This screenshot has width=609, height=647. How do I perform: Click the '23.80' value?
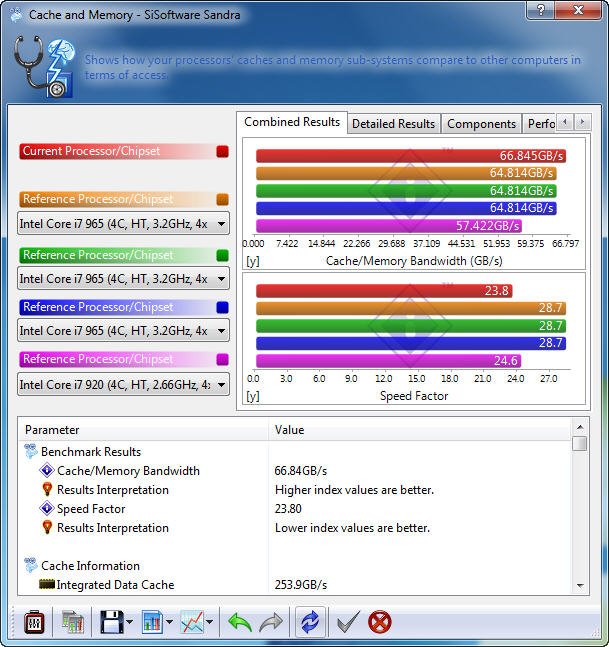pos(288,509)
